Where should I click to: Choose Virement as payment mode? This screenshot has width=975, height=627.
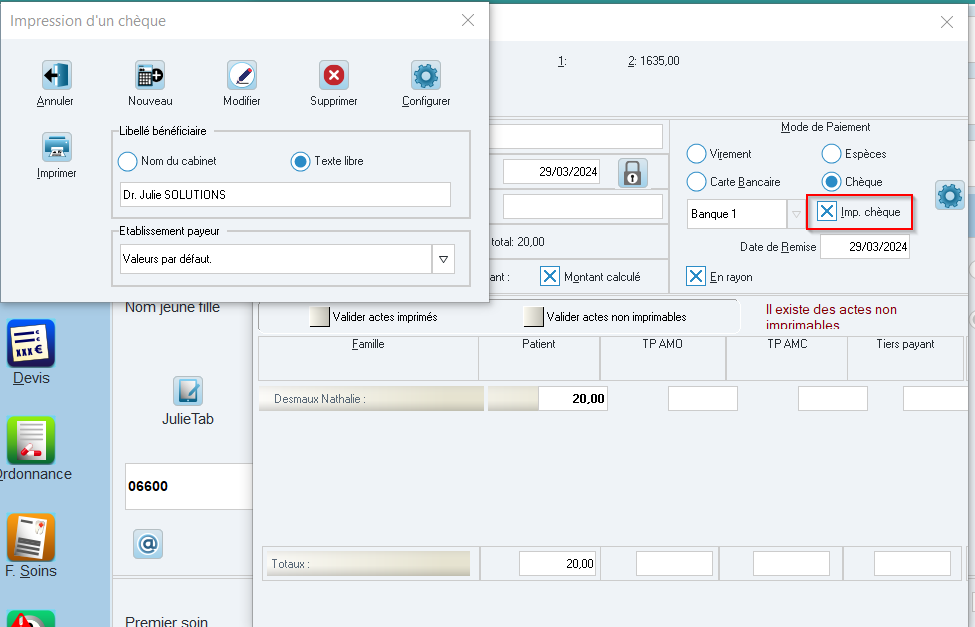click(696, 154)
